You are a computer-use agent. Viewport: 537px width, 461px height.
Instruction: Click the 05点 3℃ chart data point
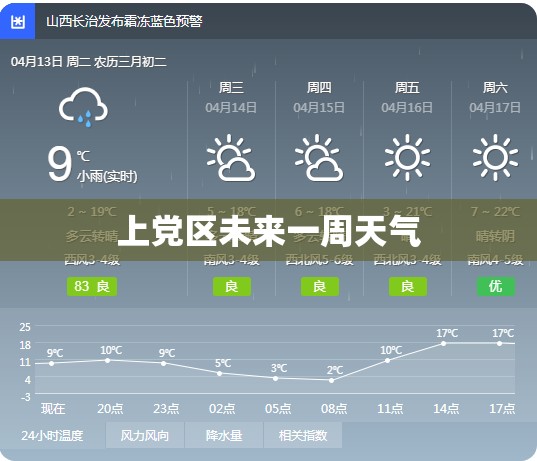click(x=276, y=378)
